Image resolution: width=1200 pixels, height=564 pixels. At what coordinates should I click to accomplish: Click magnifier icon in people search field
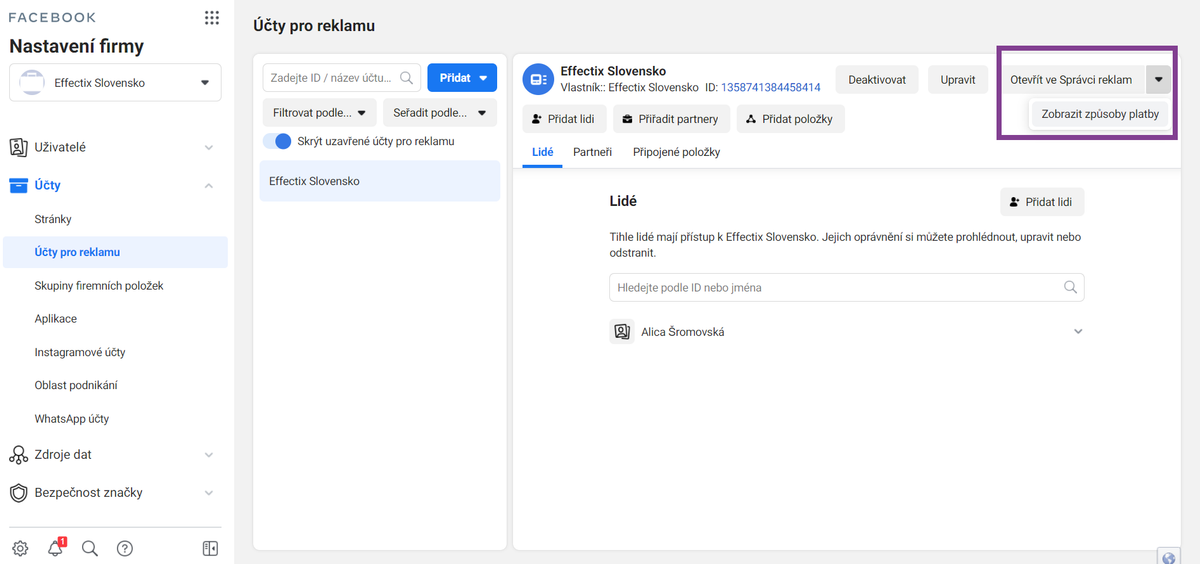(1070, 287)
